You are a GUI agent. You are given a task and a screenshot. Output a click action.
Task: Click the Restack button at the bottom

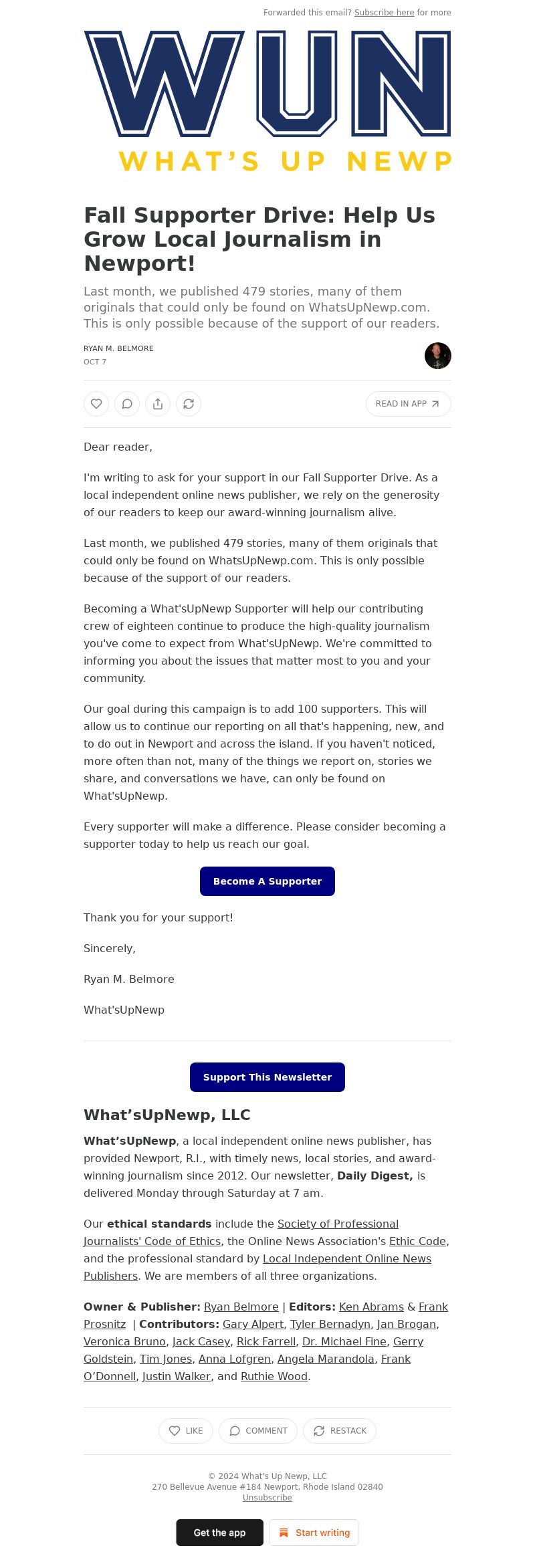(340, 1431)
